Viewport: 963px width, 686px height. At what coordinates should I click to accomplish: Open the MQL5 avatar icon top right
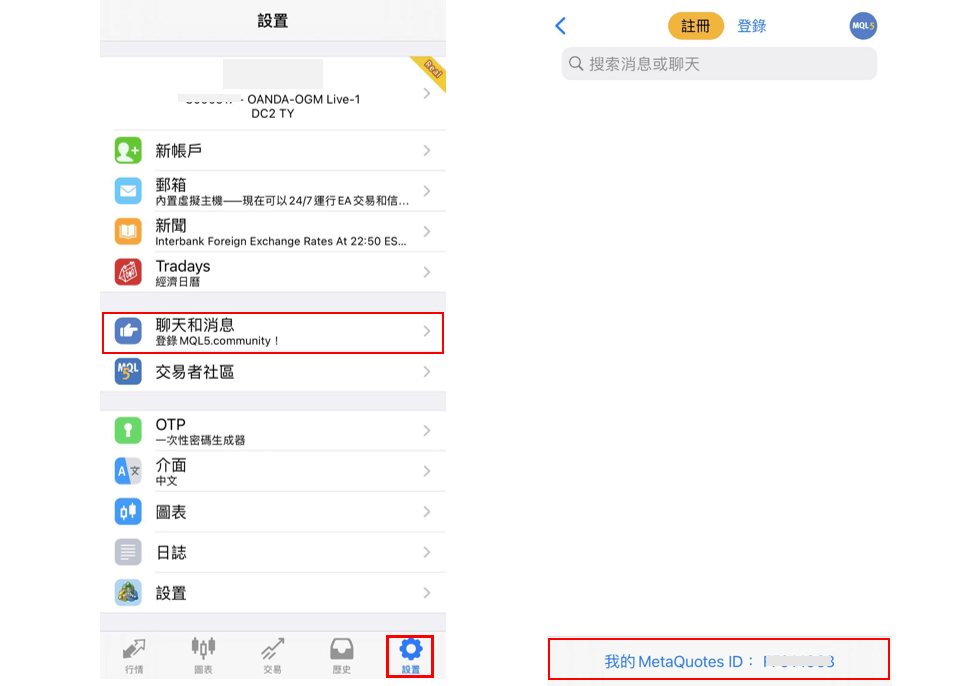click(x=862, y=25)
